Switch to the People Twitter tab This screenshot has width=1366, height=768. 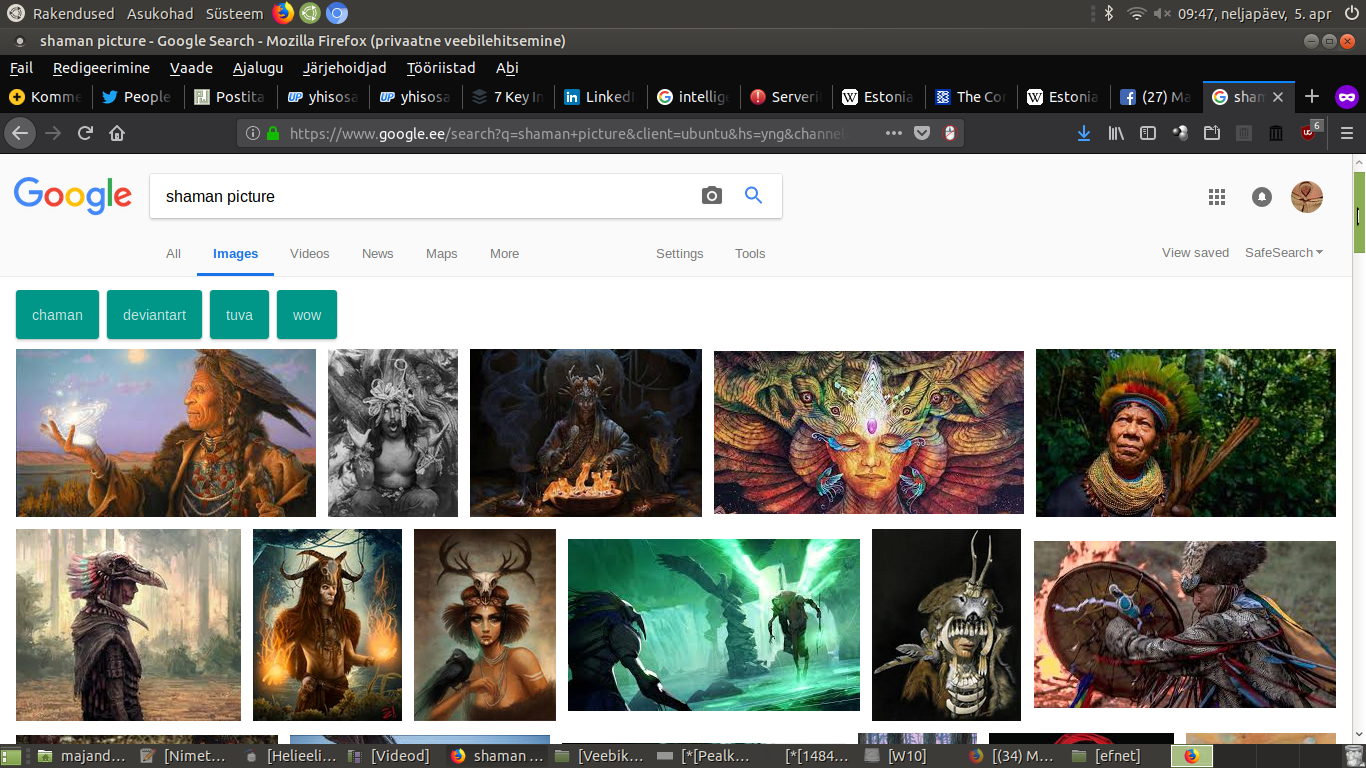coord(136,97)
